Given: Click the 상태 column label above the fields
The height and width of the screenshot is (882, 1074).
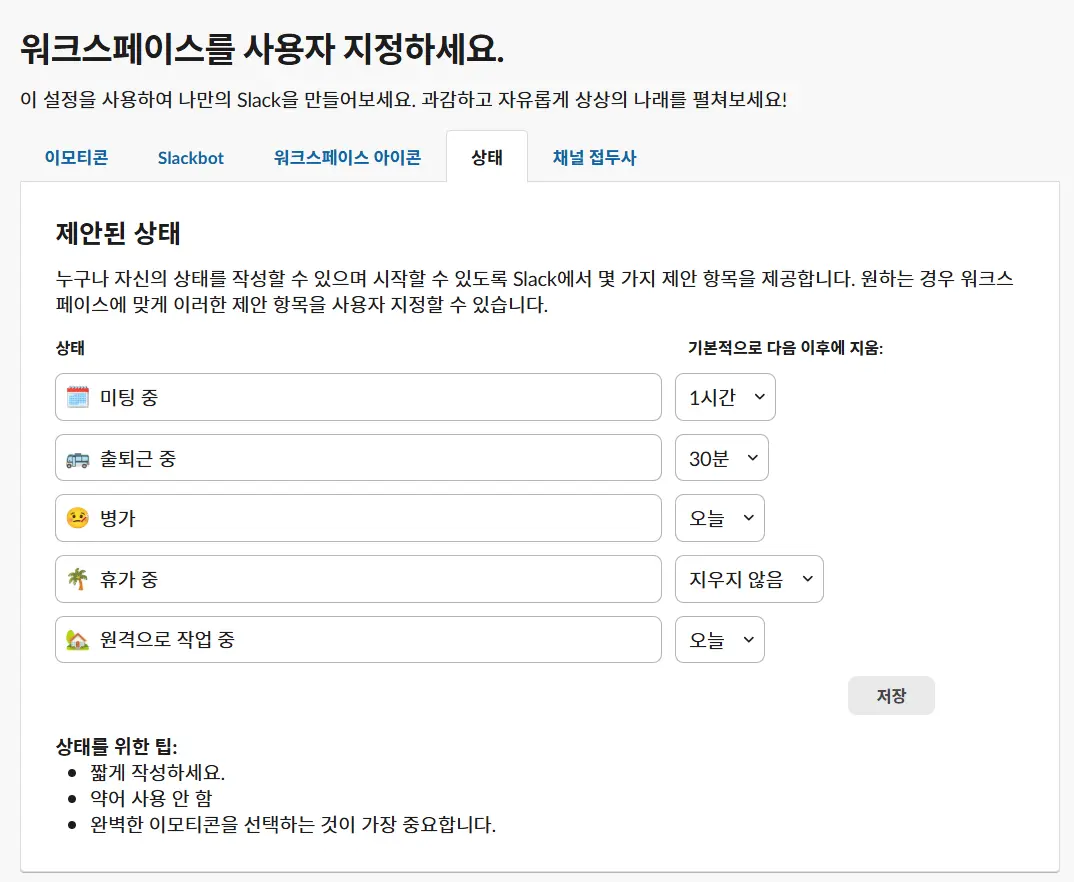Looking at the screenshot, I should (x=70, y=348).
